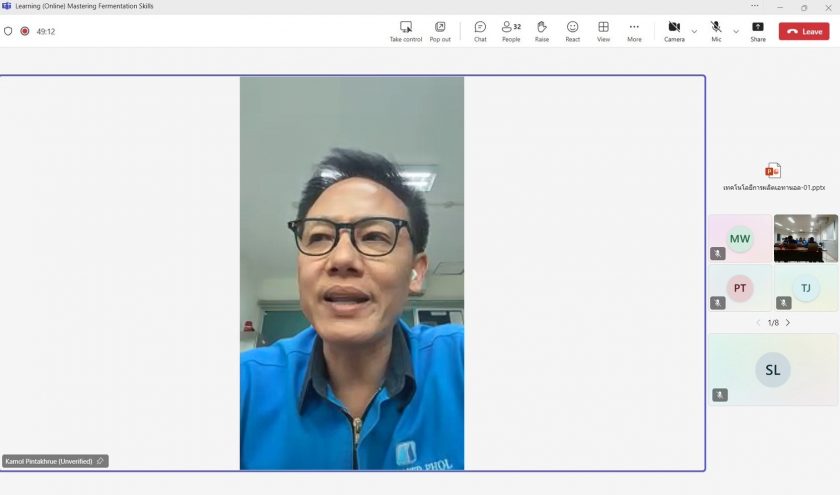Select the SL participant tile

[x=773, y=370]
